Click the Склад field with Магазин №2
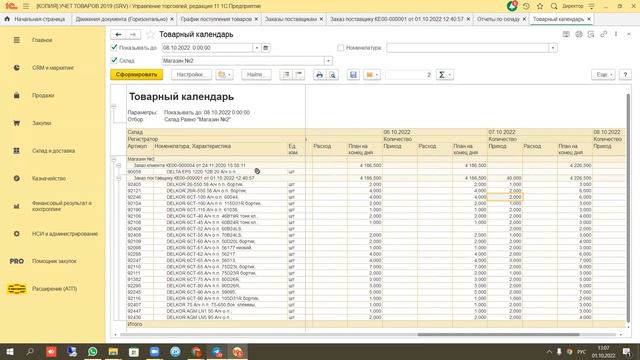The height and width of the screenshot is (360, 640). pos(243,61)
